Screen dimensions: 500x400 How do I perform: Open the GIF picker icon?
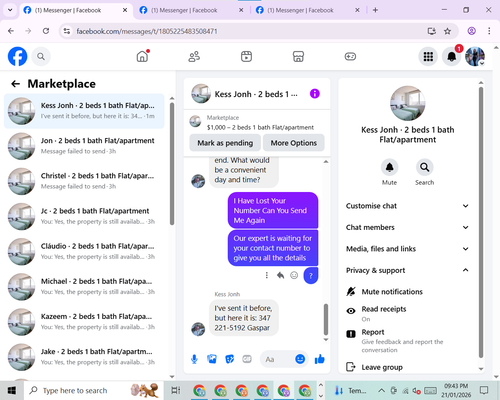(x=247, y=359)
